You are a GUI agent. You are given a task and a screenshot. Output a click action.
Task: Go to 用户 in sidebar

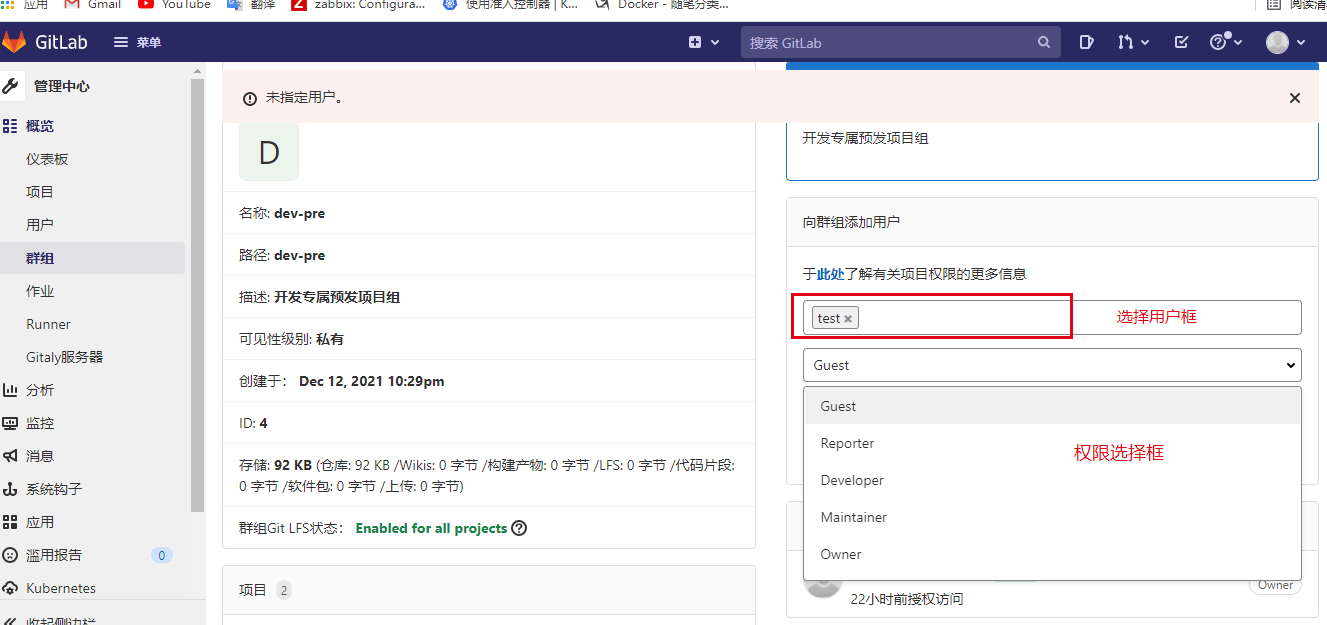coord(40,225)
